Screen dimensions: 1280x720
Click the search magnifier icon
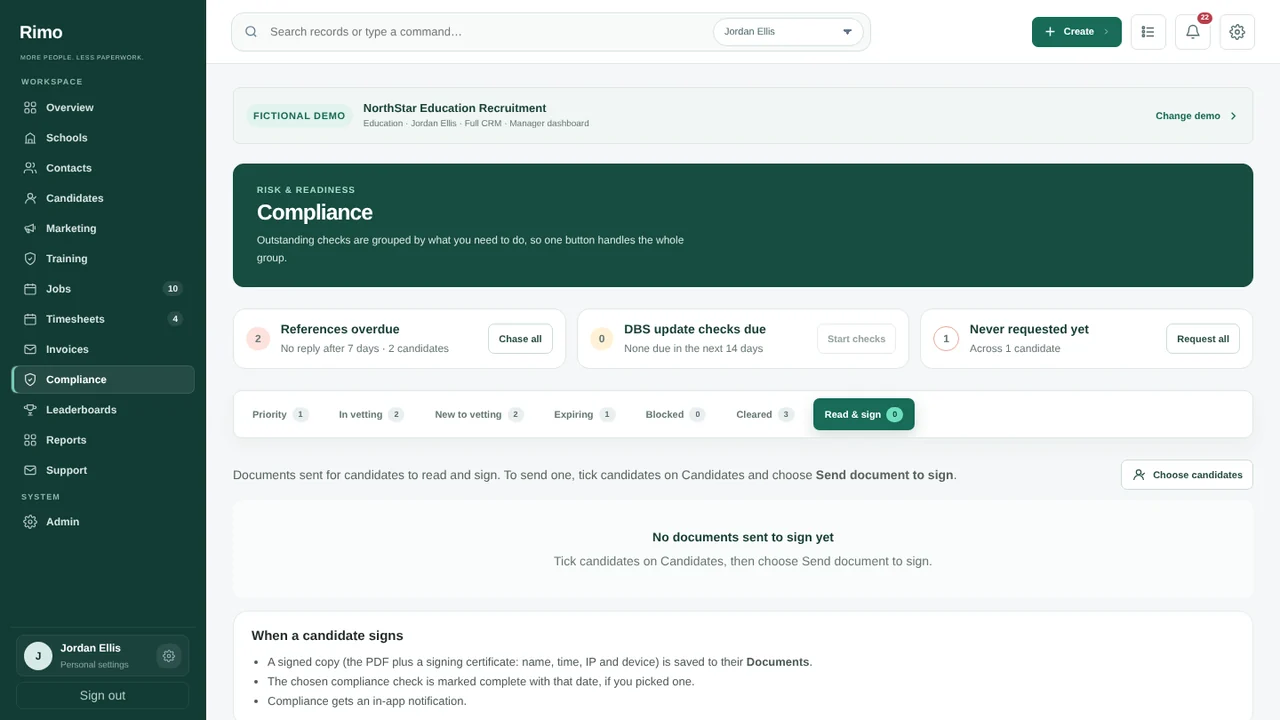251,32
